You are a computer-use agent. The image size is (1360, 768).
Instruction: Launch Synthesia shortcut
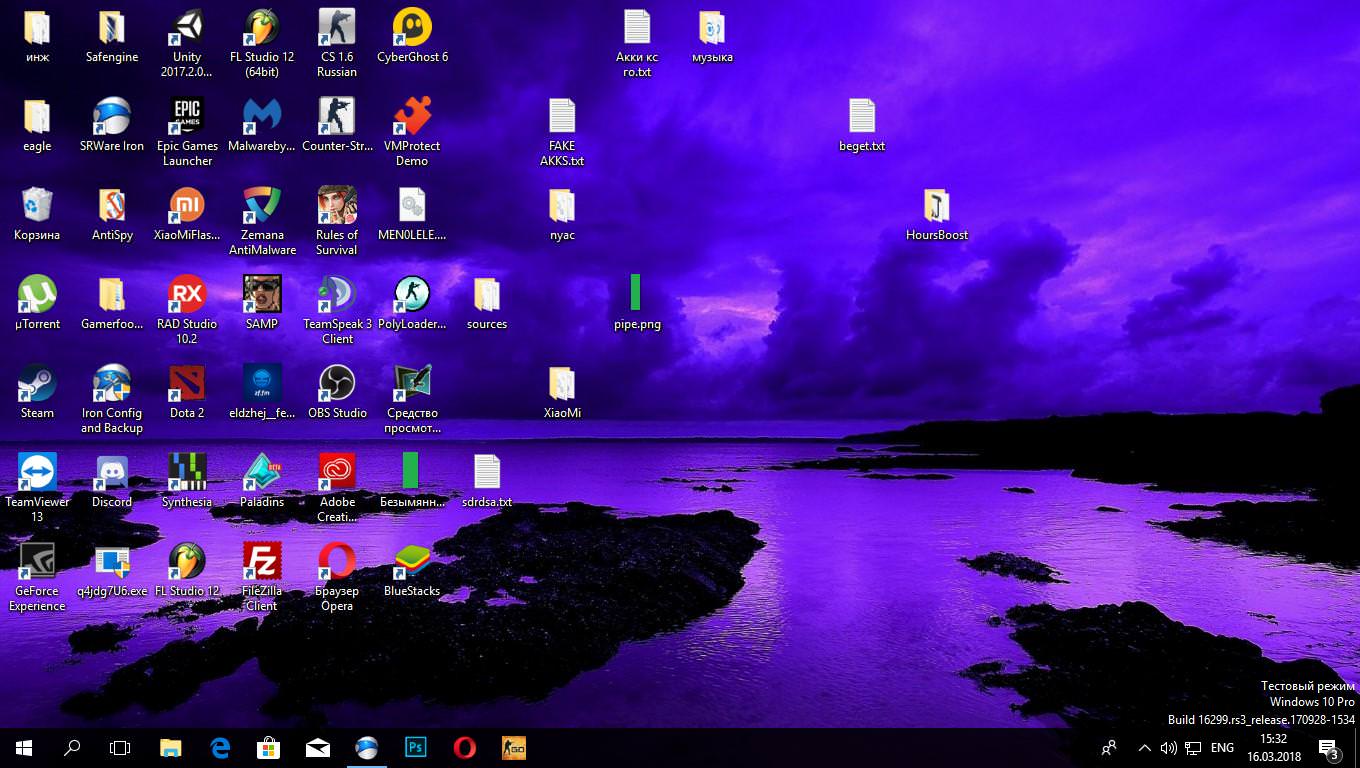click(187, 482)
